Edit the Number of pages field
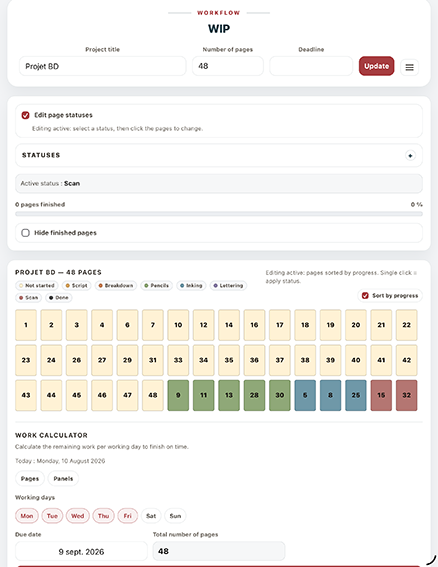 click(x=227, y=66)
